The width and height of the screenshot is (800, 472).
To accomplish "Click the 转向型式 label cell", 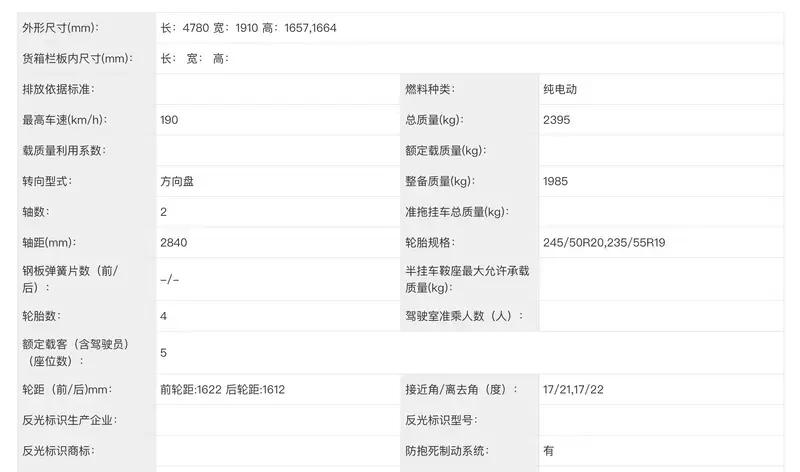I will coord(47,182).
